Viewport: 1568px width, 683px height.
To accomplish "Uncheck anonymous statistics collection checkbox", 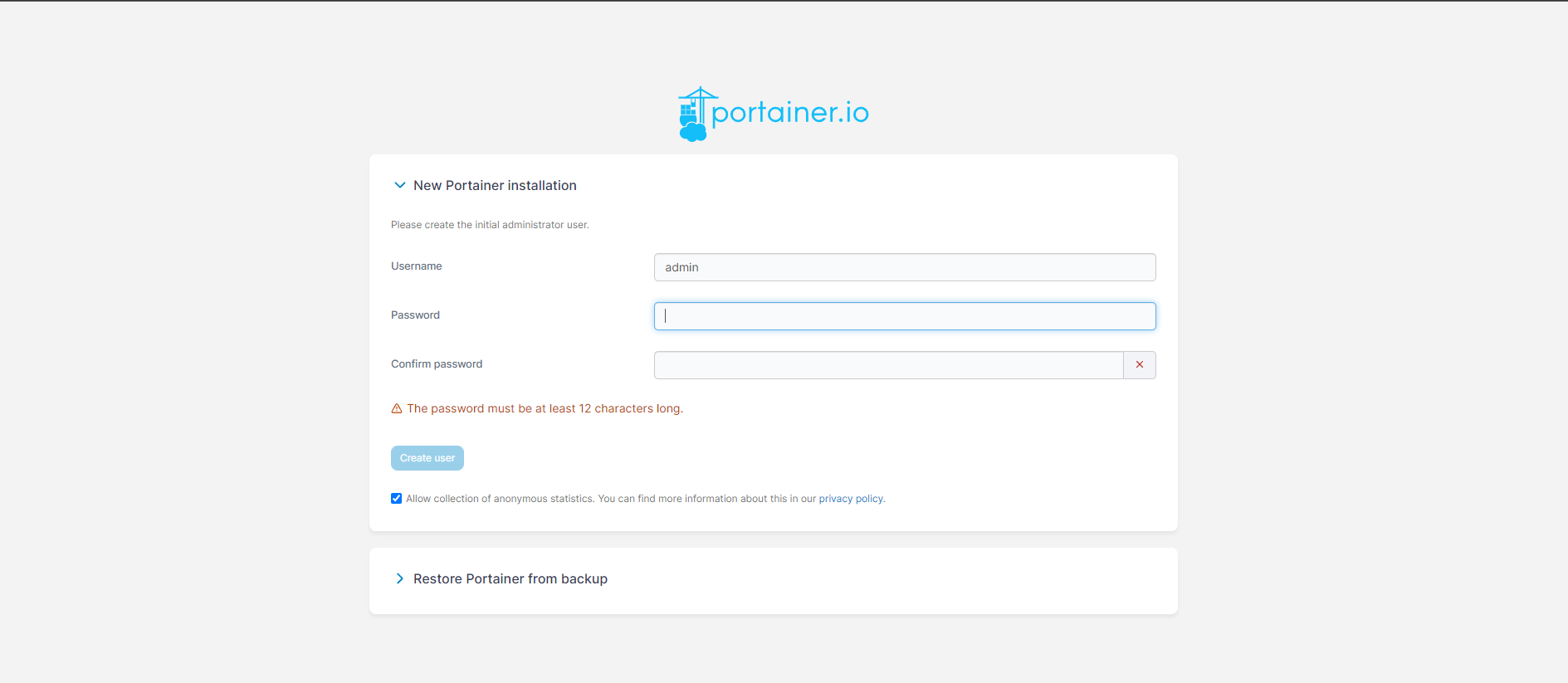I will pyautogui.click(x=397, y=499).
